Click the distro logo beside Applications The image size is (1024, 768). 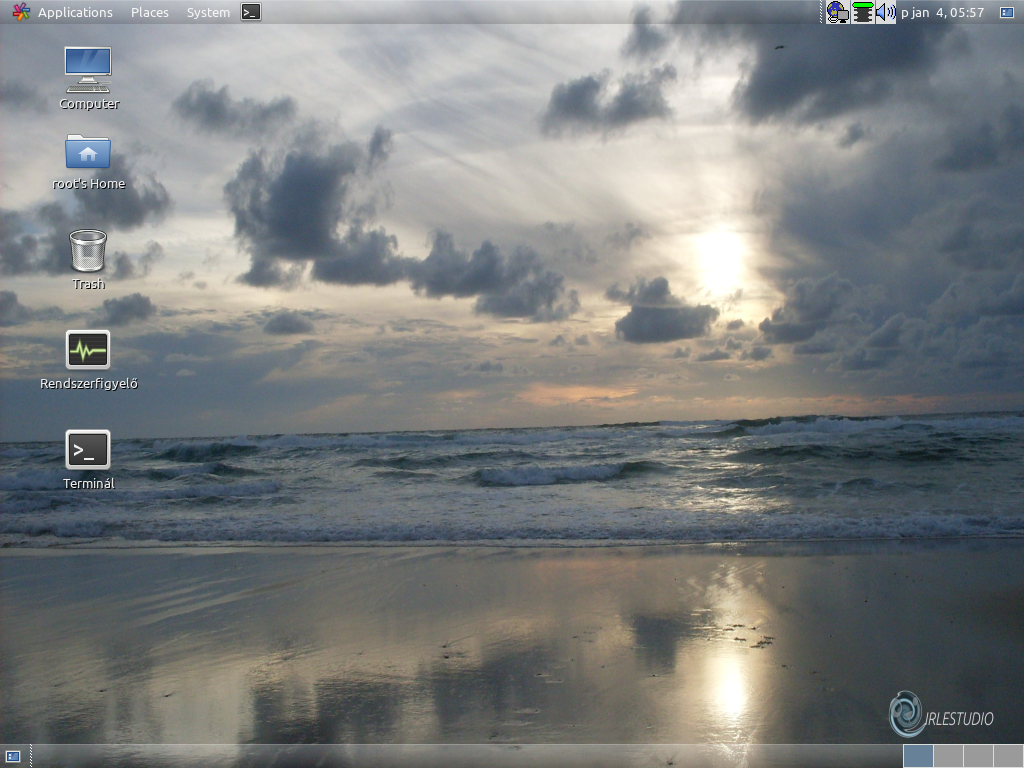coord(20,12)
